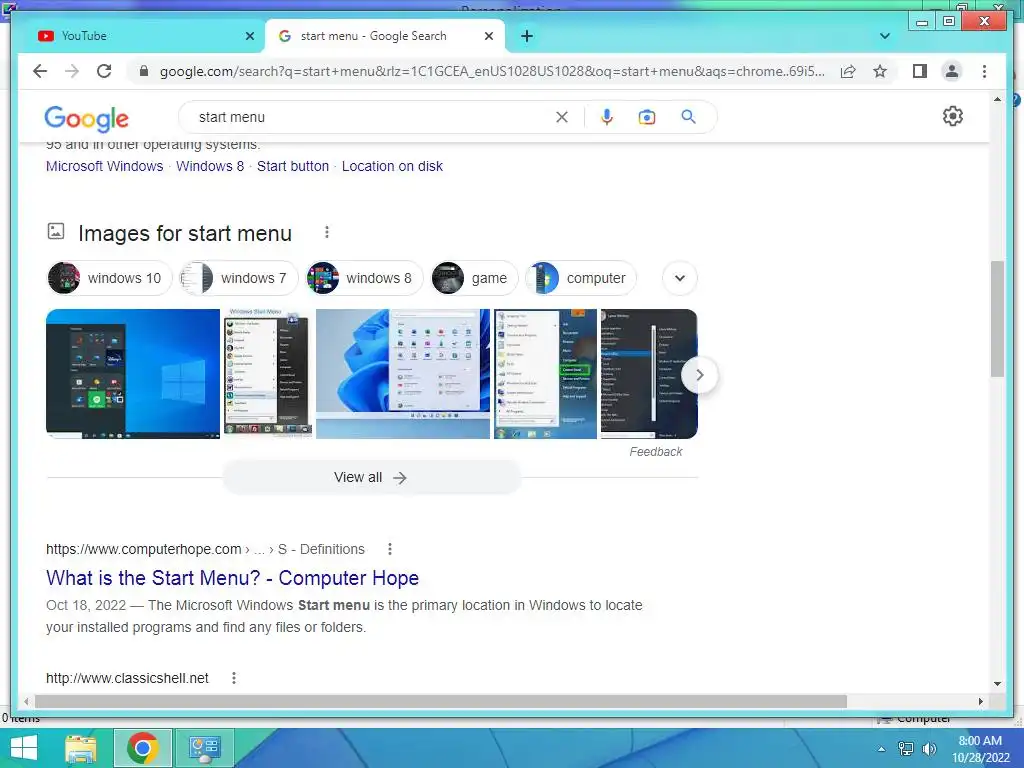The height and width of the screenshot is (768, 1024).
Task: Bookmark this tab with the star
Action: click(880, 71)
